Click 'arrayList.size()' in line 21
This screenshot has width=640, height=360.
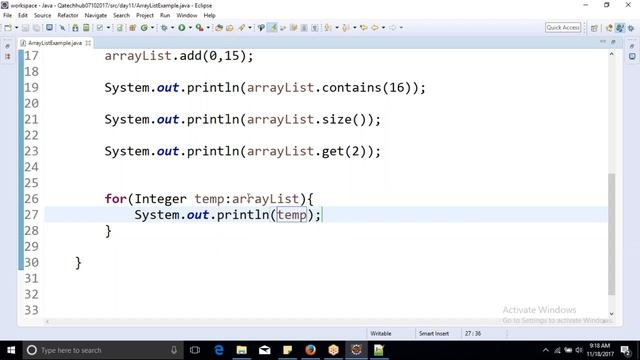click(x=306, y=120)
